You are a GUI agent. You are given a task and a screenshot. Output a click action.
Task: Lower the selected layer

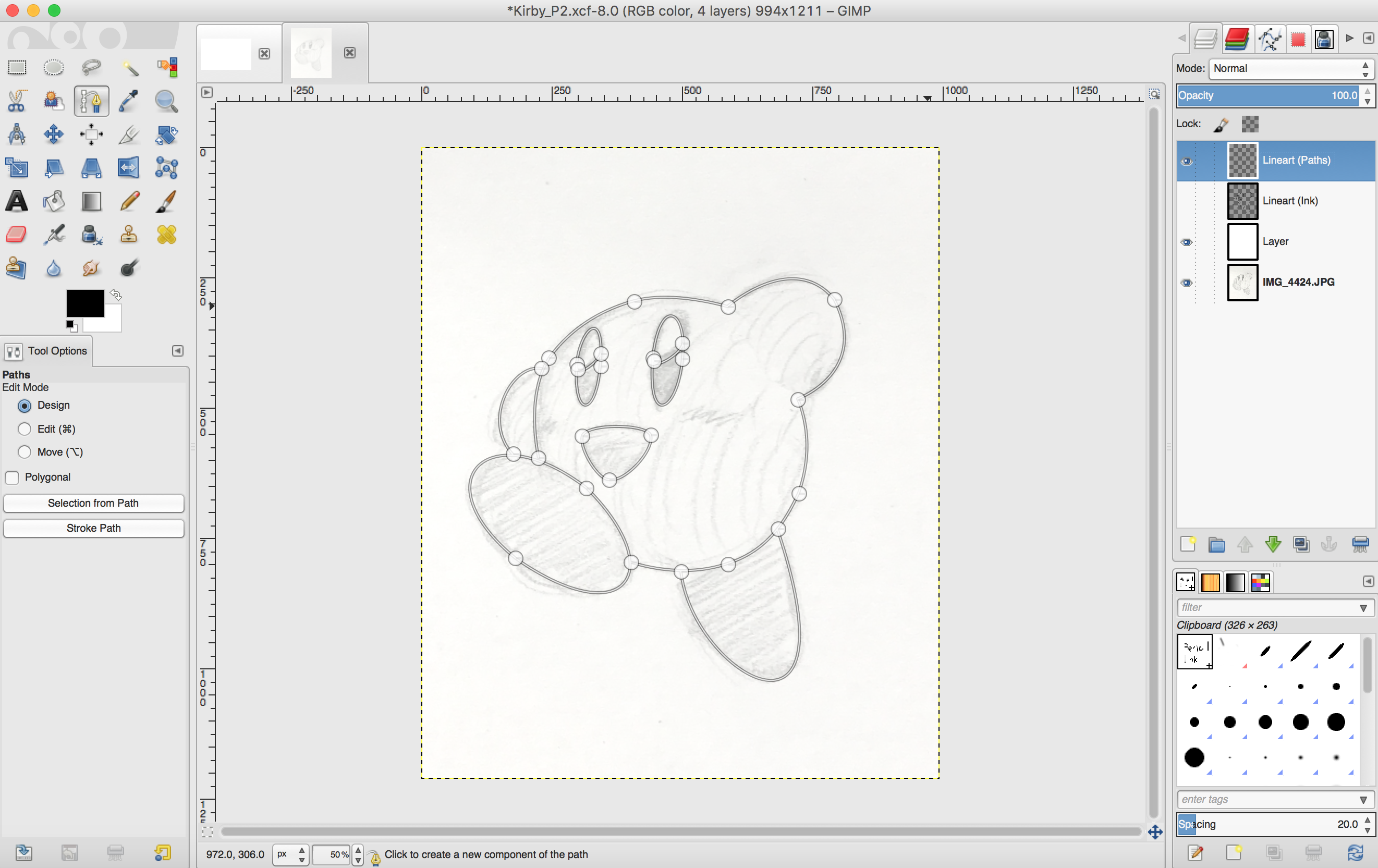tap(1273, 544)
